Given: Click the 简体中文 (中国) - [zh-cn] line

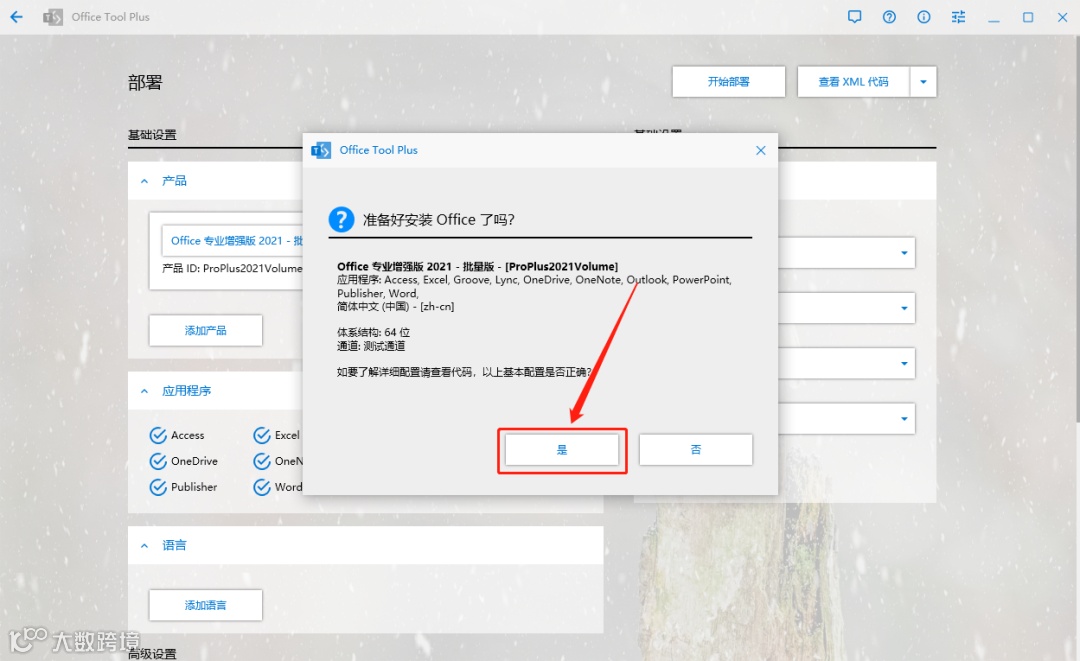Looking at the screenshot, I should [x=395, y=306].
